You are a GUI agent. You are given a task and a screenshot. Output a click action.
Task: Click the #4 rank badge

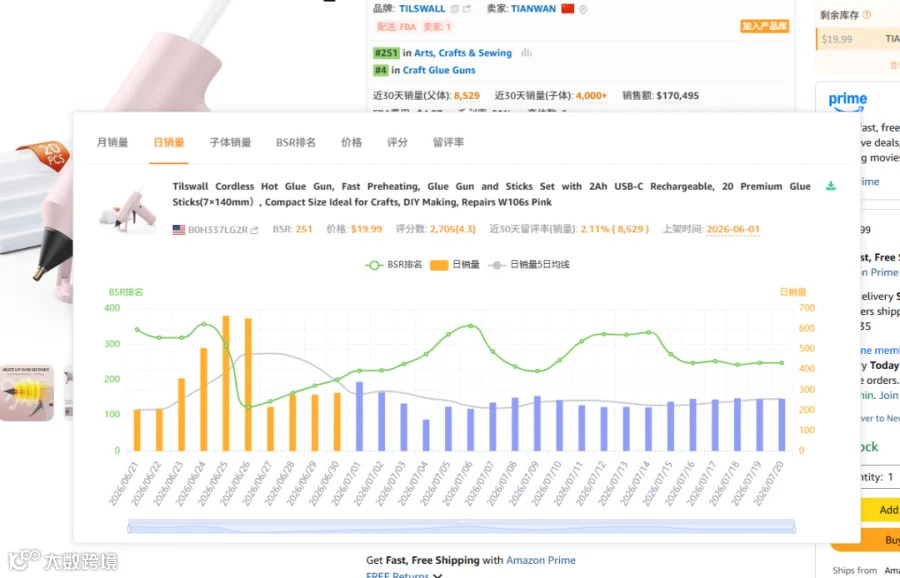[381, 70]
